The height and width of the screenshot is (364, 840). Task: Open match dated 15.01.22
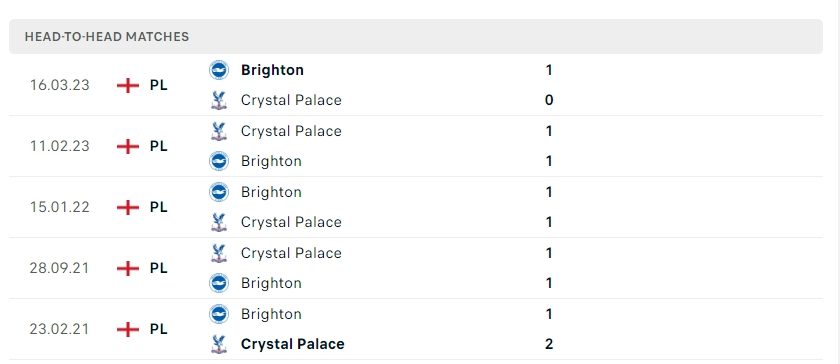416,207
